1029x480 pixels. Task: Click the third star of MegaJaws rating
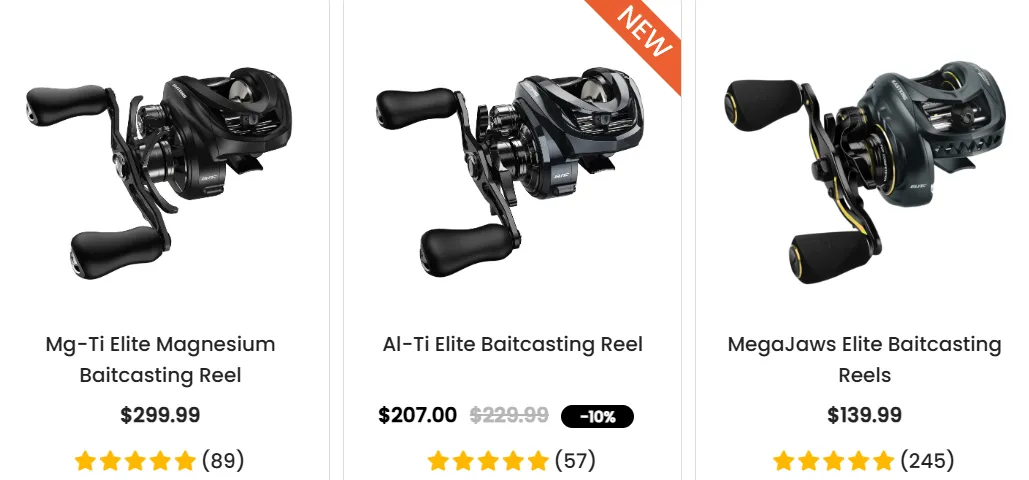tap(833, 461)
